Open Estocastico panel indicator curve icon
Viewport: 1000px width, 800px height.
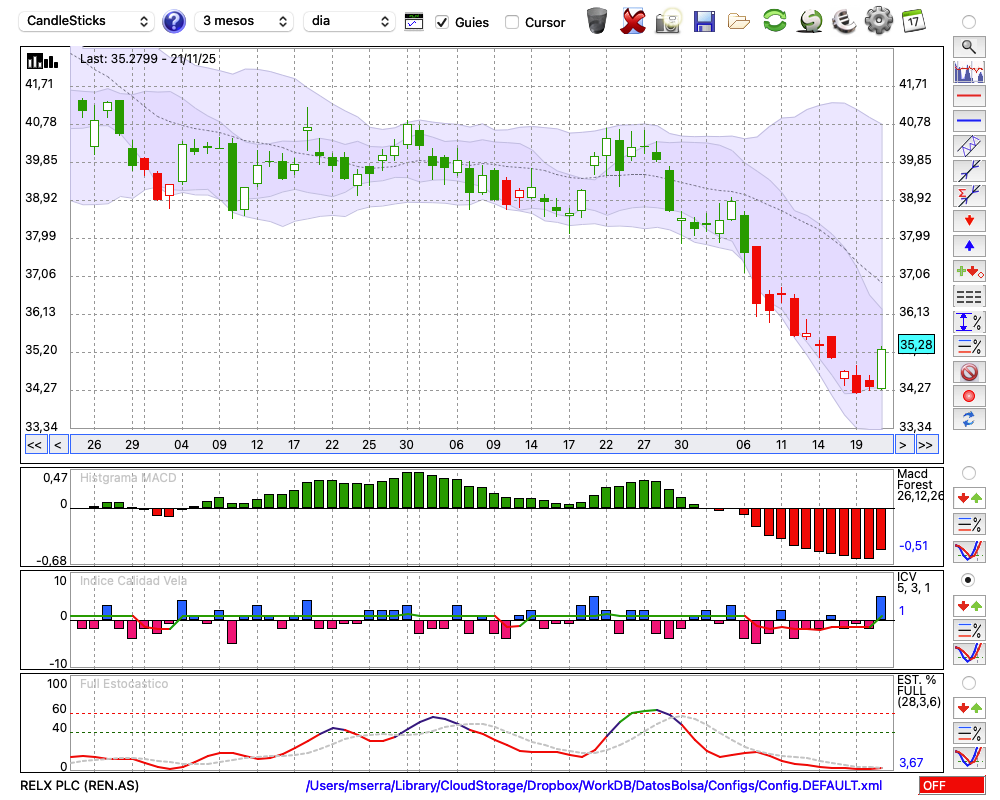click(969, 757)
